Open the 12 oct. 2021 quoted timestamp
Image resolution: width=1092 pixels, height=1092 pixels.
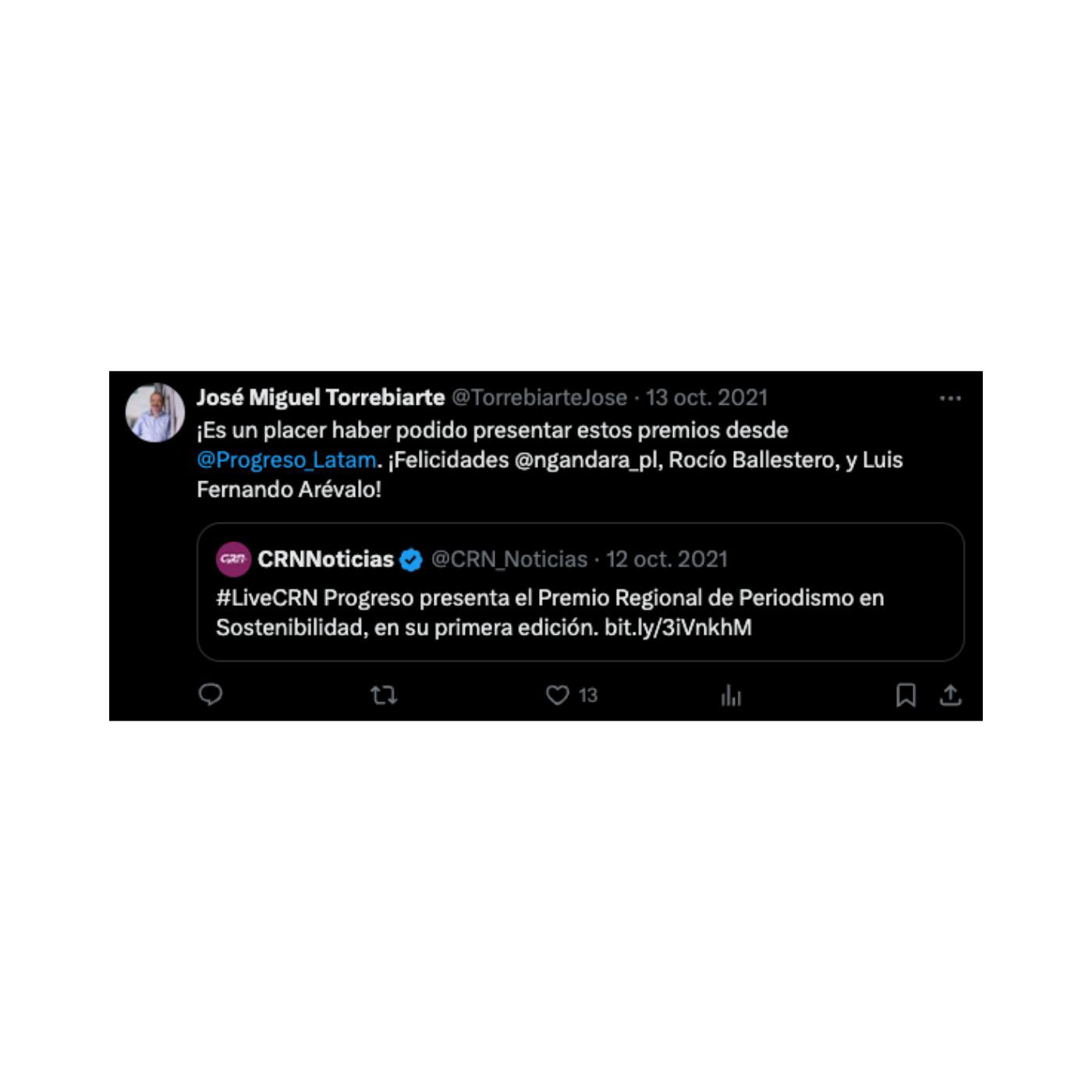coord(667,559)
